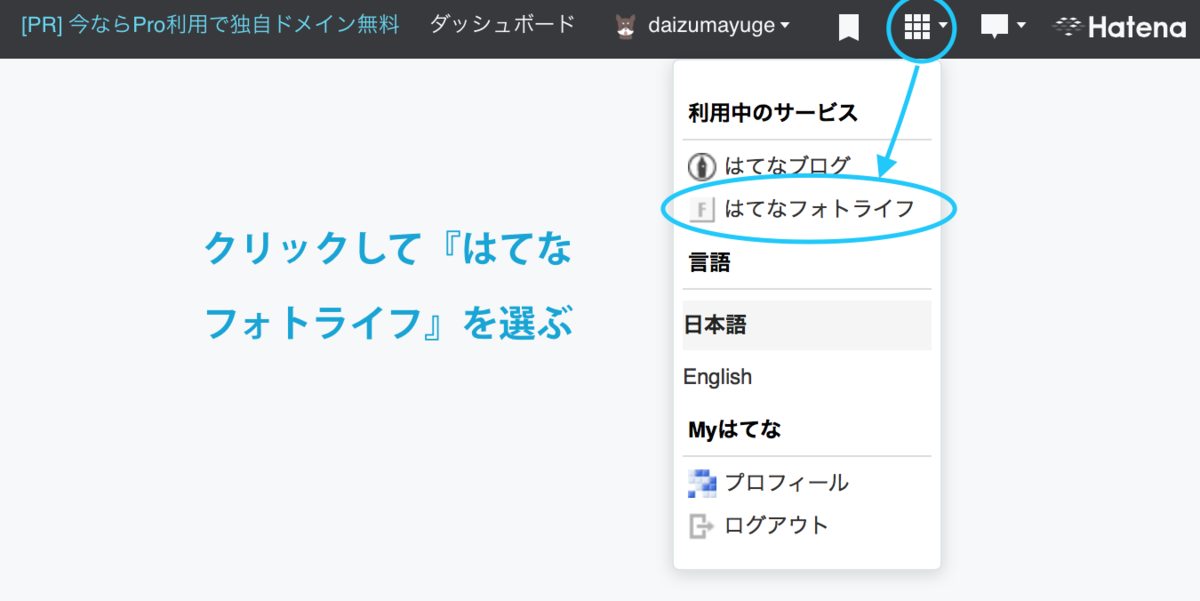Open the ダッシュボード link

click(502, 25)
